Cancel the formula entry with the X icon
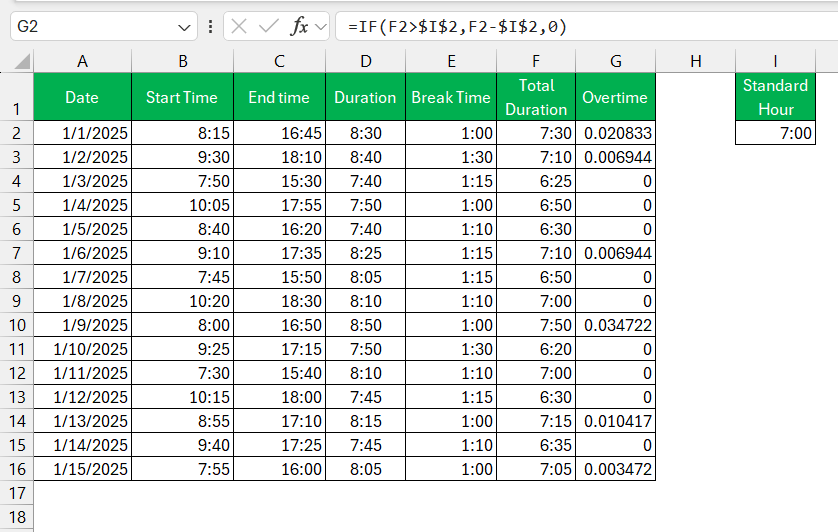The image size is (838, 532). pyautogui.click(x=239, y=26)
